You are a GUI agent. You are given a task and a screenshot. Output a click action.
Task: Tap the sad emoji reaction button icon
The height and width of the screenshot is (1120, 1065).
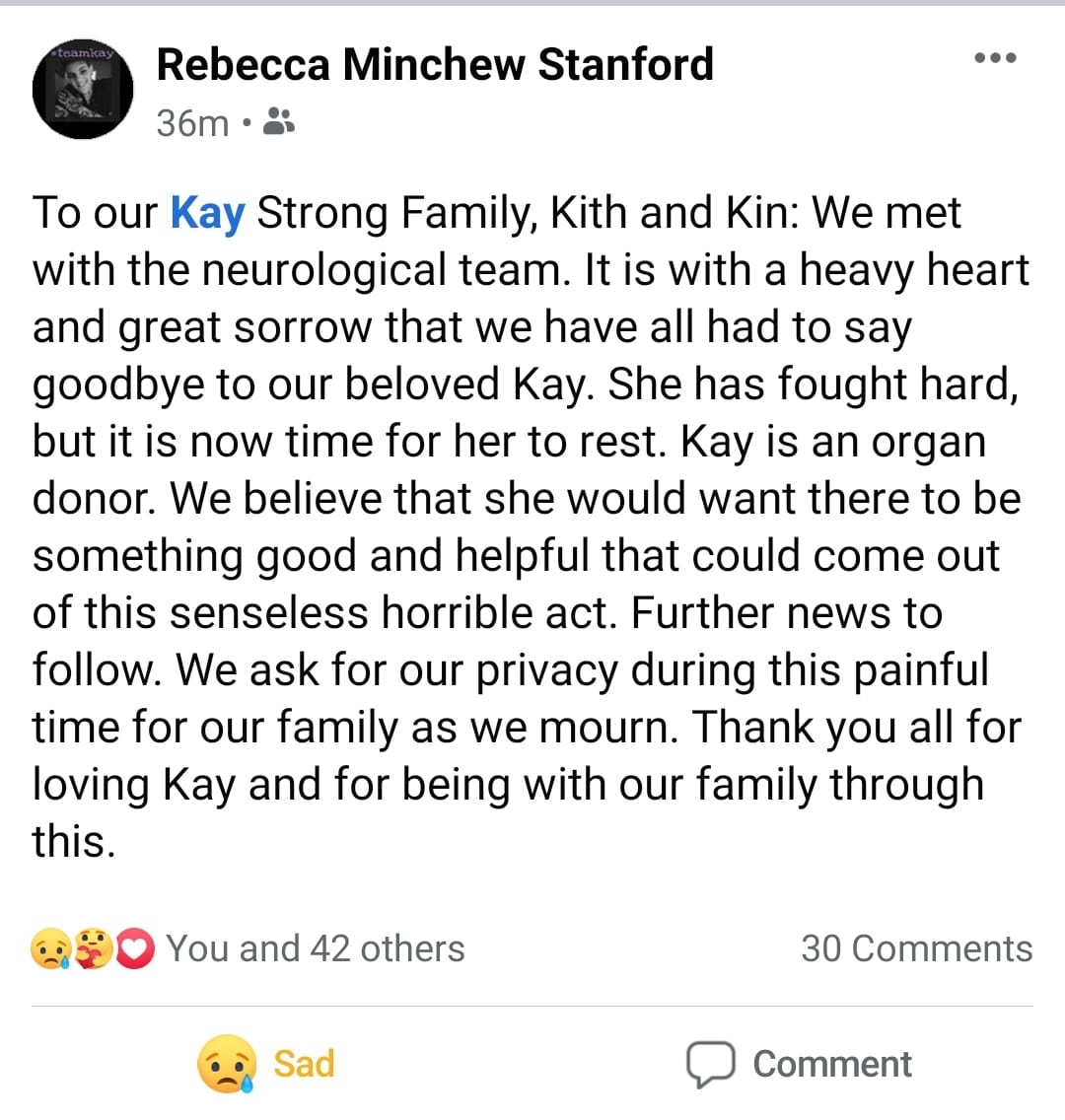pos(226,1064)
